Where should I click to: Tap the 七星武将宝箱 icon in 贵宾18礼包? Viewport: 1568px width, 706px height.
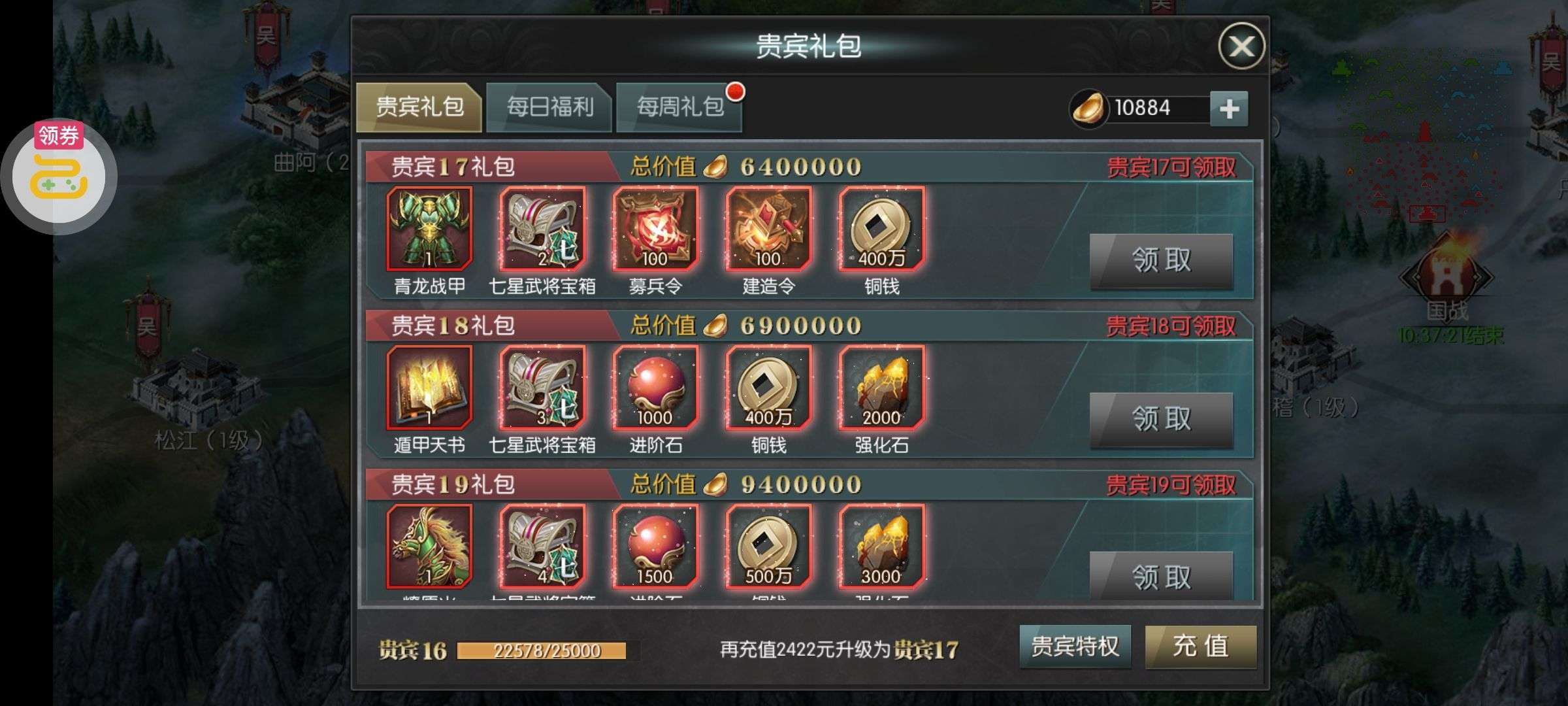point(542,388)
